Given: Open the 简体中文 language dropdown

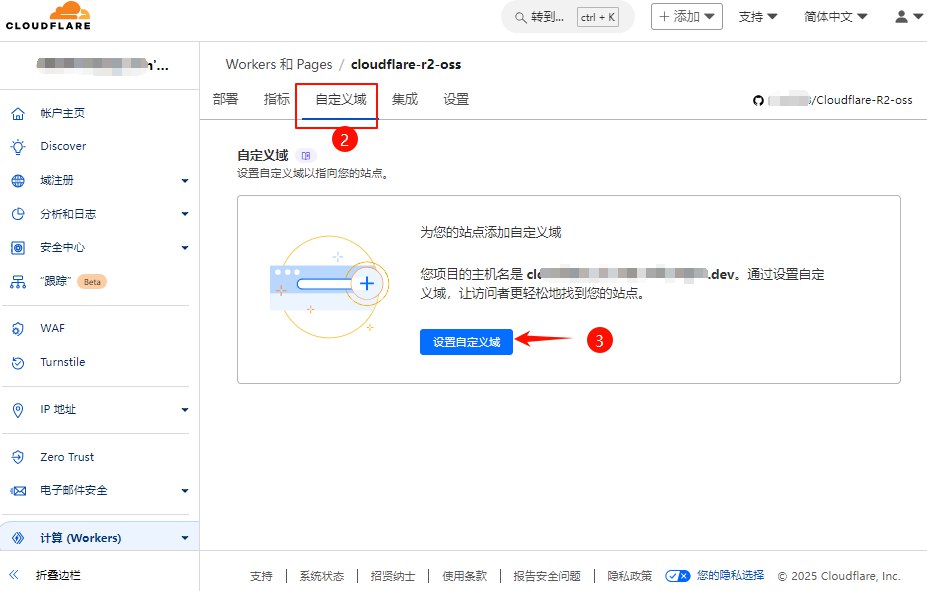Looking at the screenshot, I should tap(836, 17).
